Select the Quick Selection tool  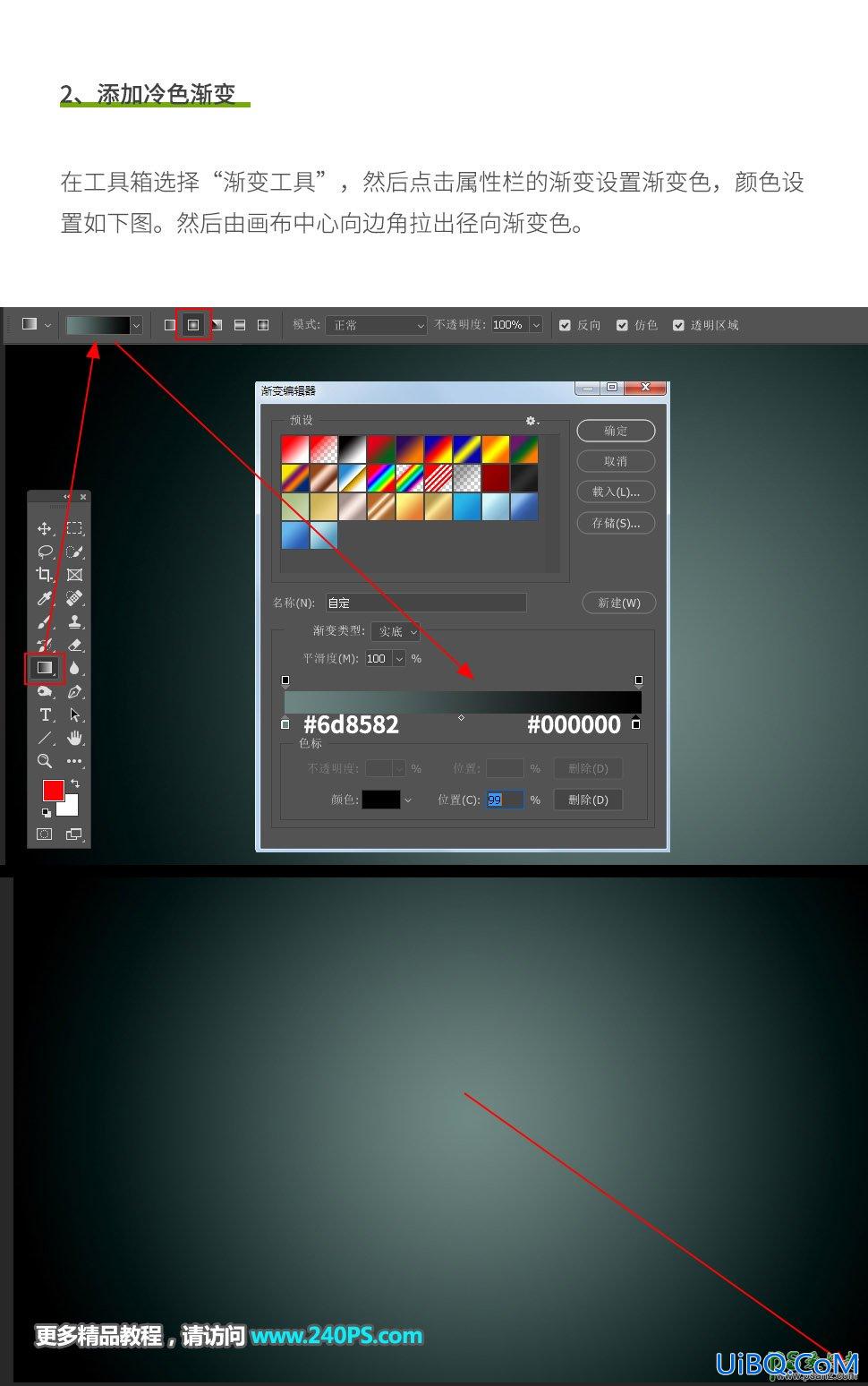[x=74, y=552]
